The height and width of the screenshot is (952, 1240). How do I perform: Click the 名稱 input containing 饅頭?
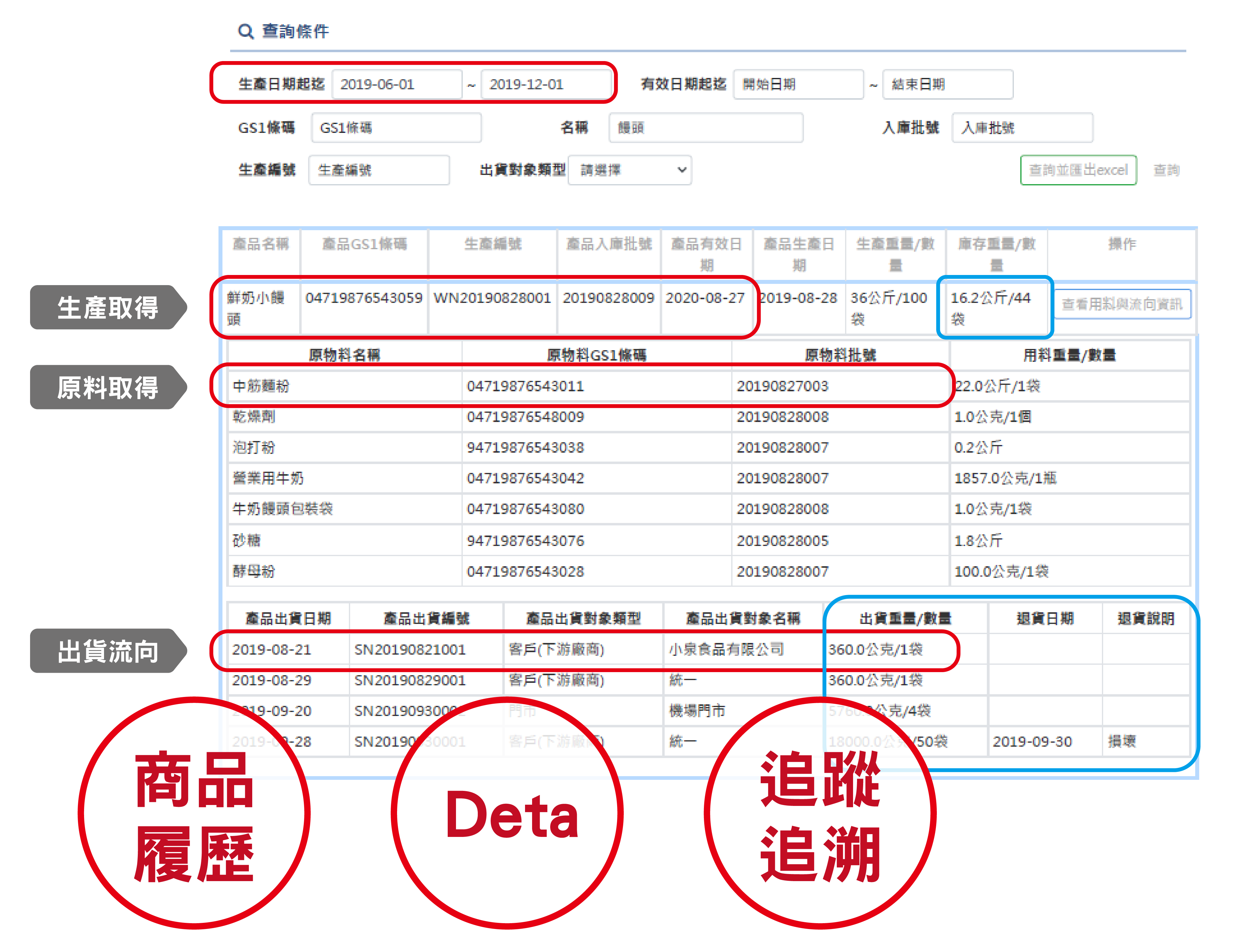(705, 127)
